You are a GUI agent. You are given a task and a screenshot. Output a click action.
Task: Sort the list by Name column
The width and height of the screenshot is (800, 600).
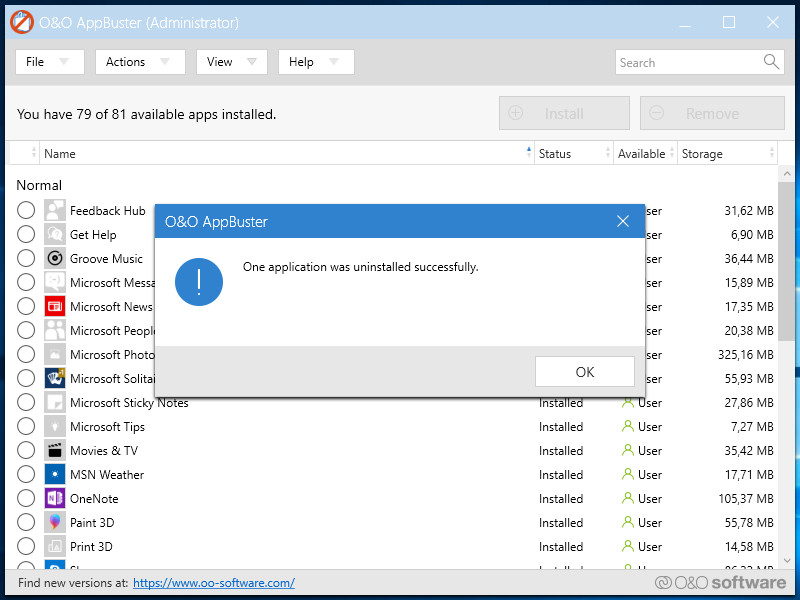pyautogui.click(x=287, y=153)
